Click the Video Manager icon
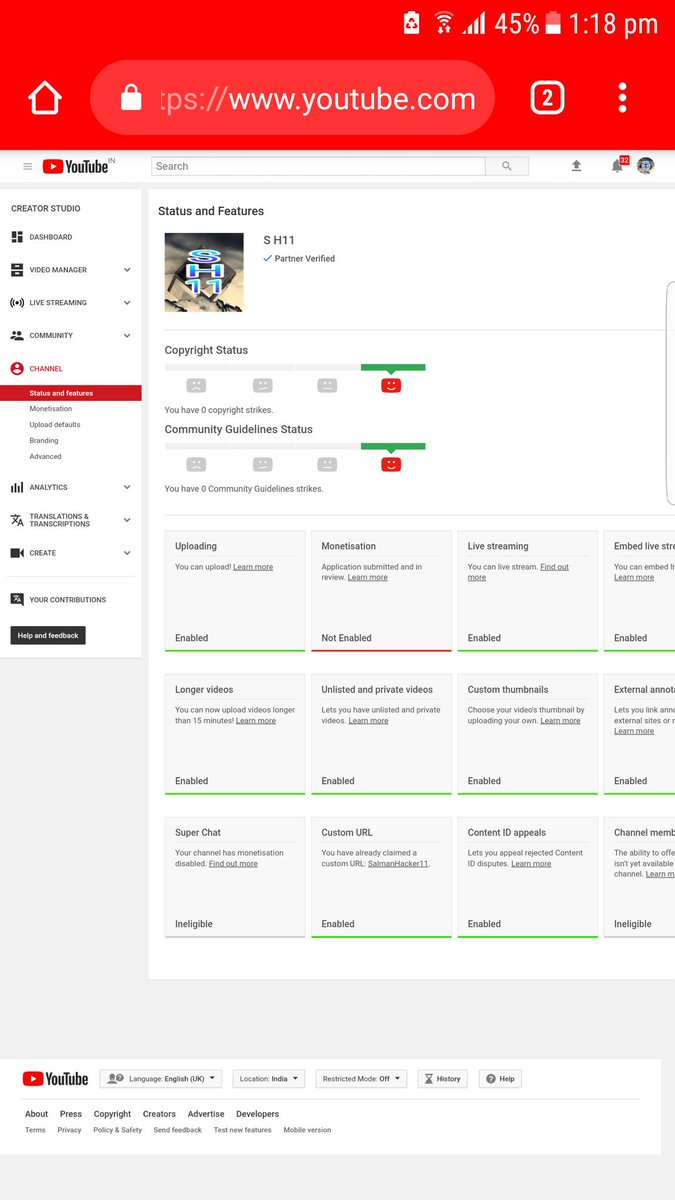This screenshot has height=1200, width=675. coord(17,270)
